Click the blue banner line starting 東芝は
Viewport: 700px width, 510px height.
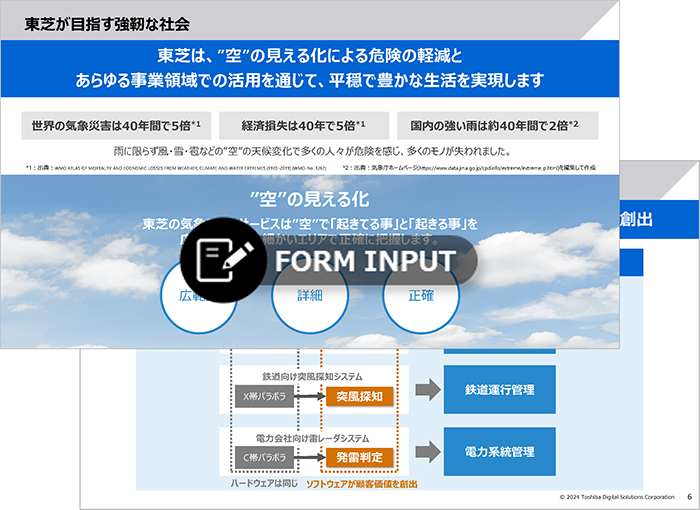click(x=310, y=56)
